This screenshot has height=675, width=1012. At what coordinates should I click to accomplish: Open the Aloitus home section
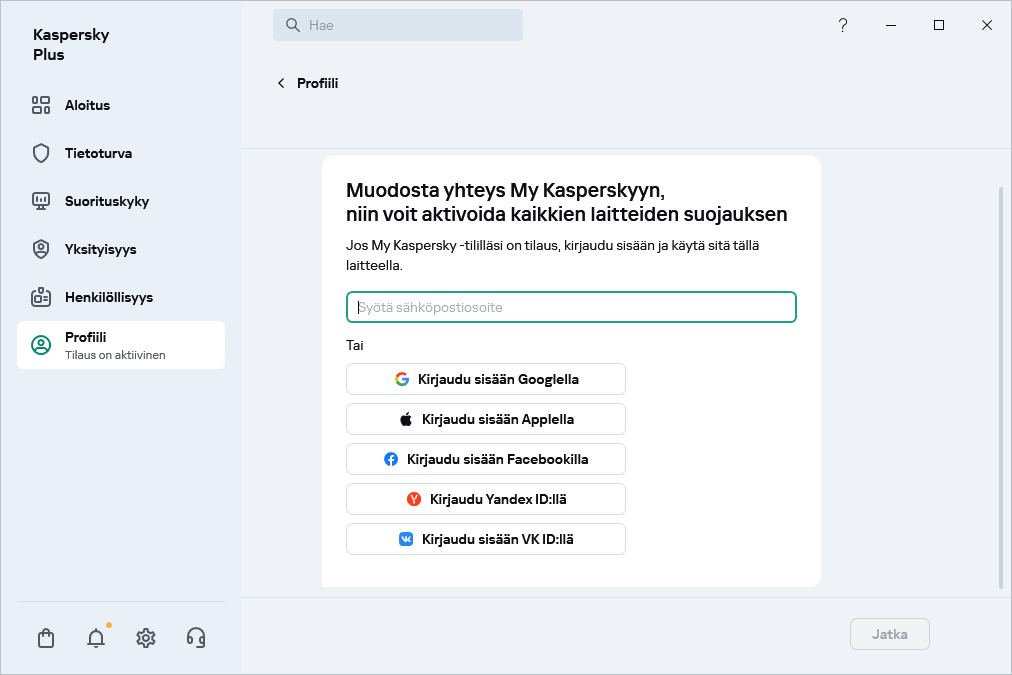(x=87, y=105)
